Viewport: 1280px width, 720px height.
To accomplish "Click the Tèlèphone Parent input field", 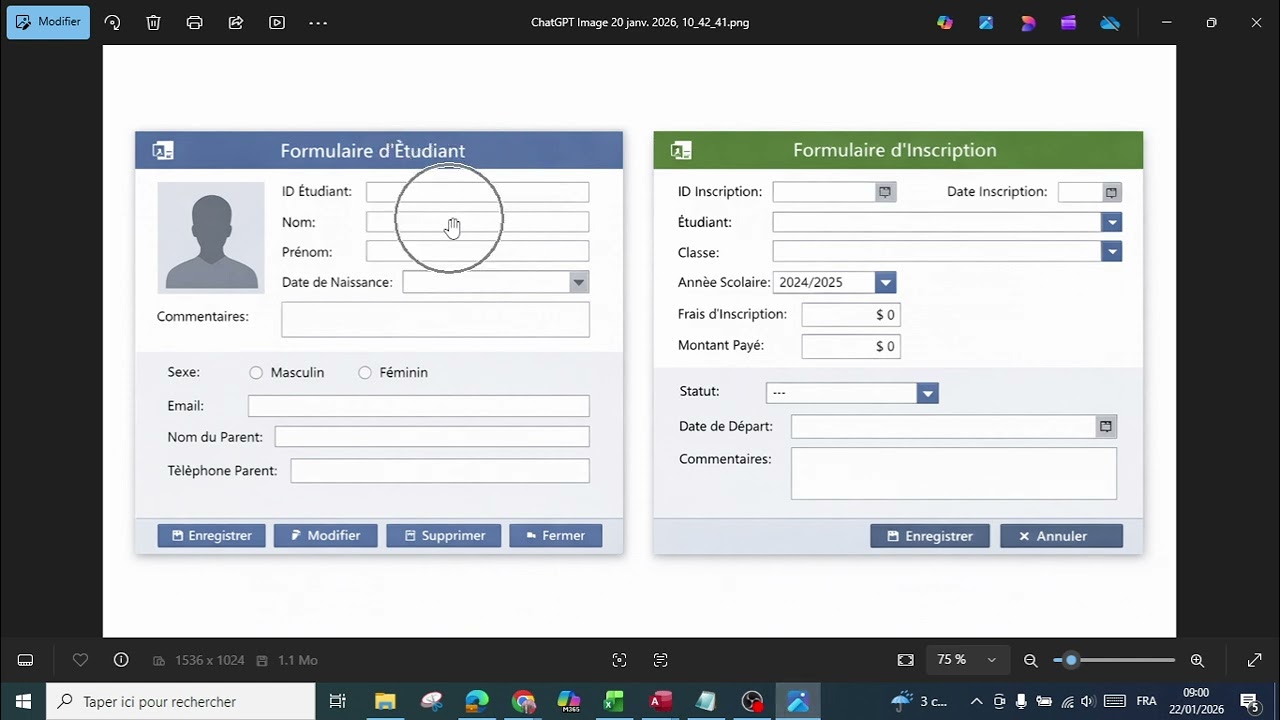I will pyautogui.click(x=440, y=471).
